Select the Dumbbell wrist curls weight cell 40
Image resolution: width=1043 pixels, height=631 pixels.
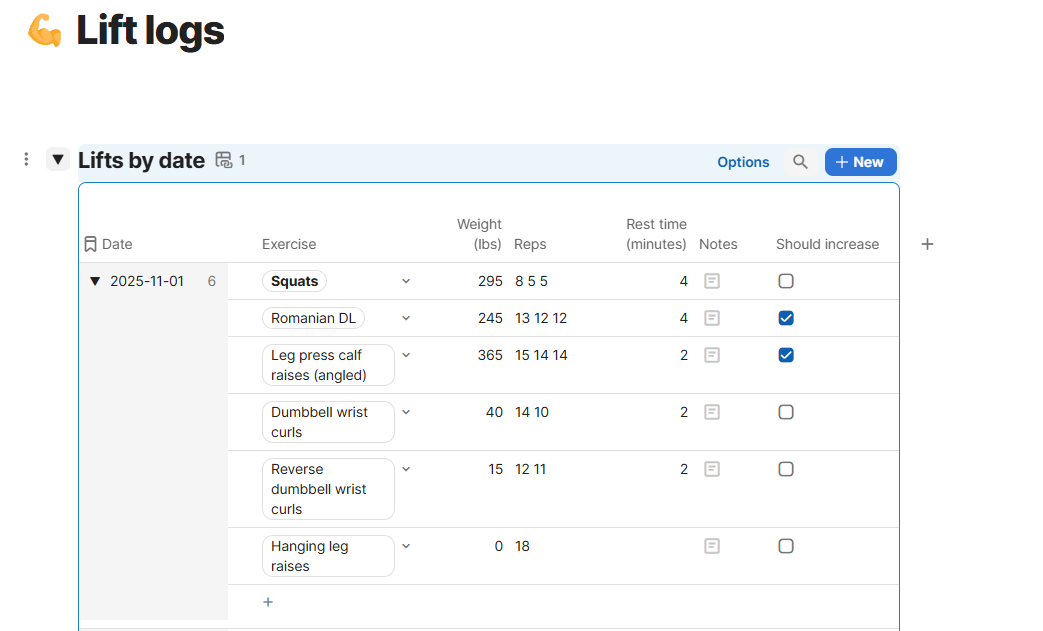point(494,412)
